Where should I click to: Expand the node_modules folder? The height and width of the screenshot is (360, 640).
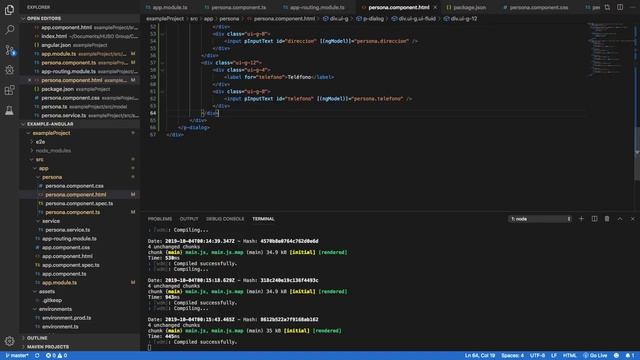[53, 151]
